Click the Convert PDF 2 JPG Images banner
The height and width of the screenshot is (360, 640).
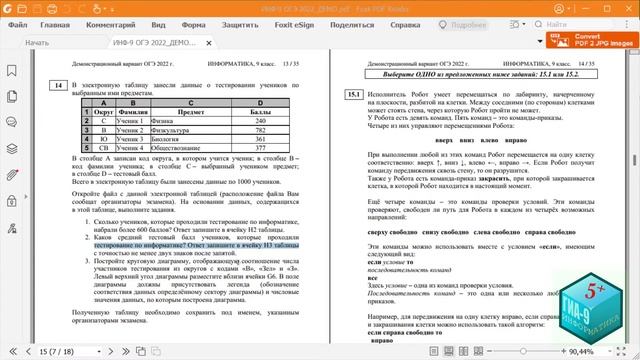click(x=592, y=40)
